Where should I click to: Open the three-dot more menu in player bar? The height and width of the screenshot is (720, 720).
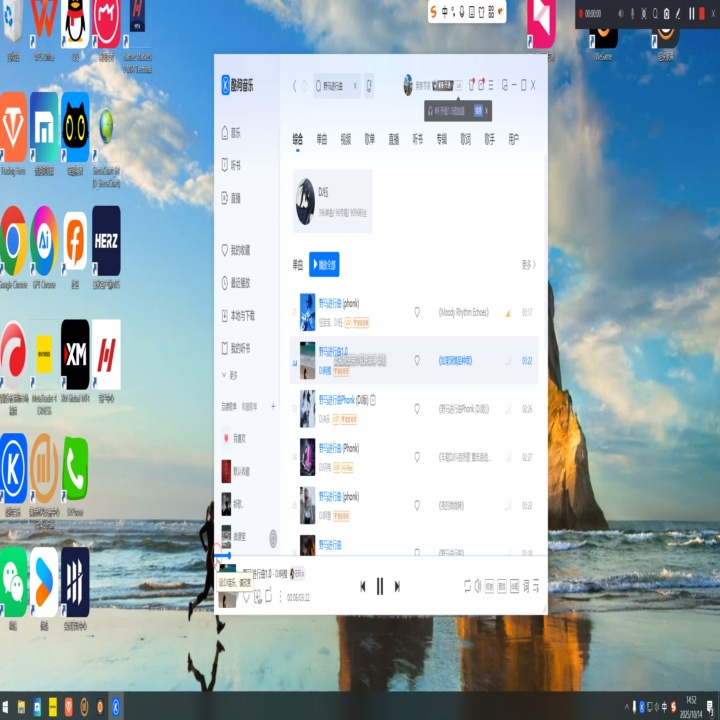coord(281,596)
